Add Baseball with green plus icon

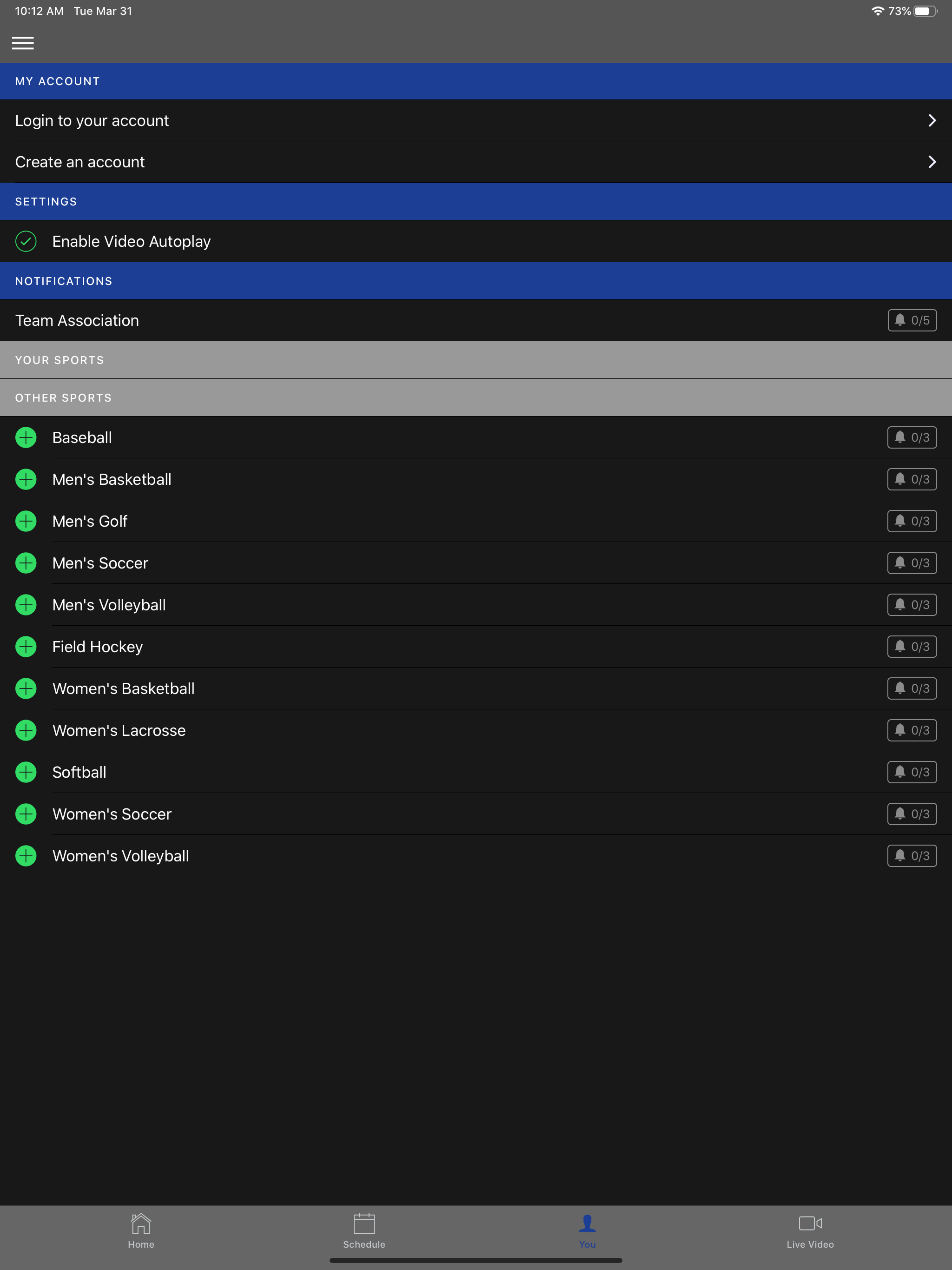[26, 437]
